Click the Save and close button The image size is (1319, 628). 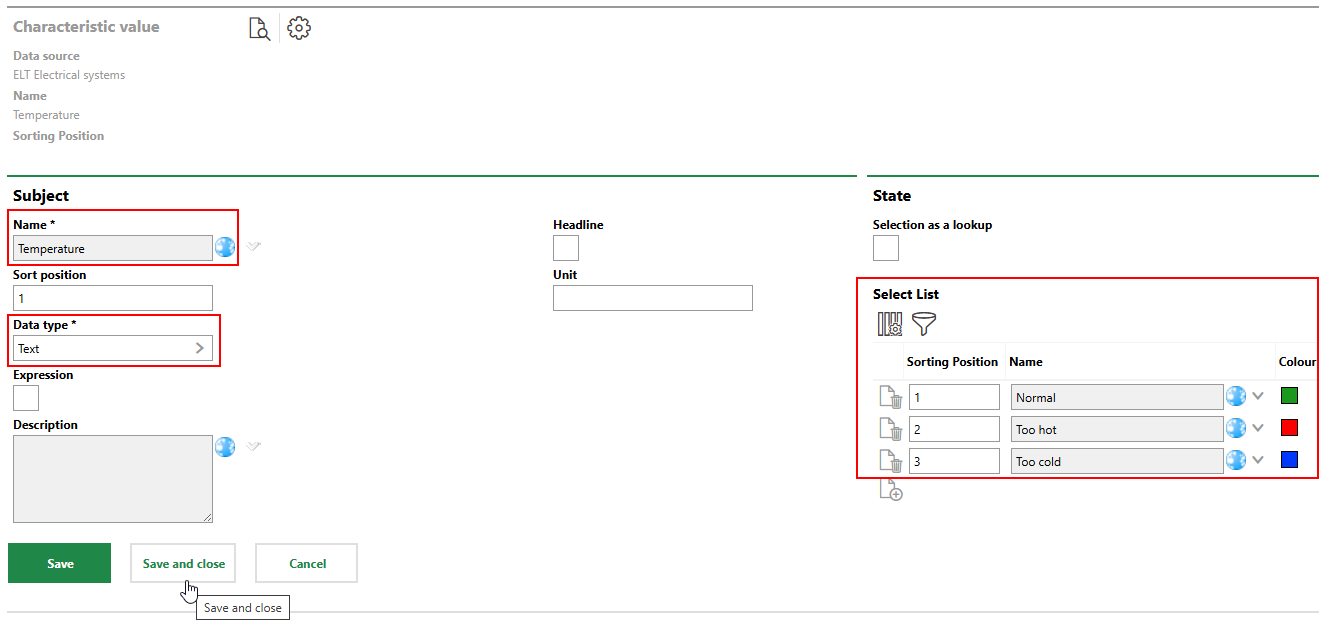184,563
